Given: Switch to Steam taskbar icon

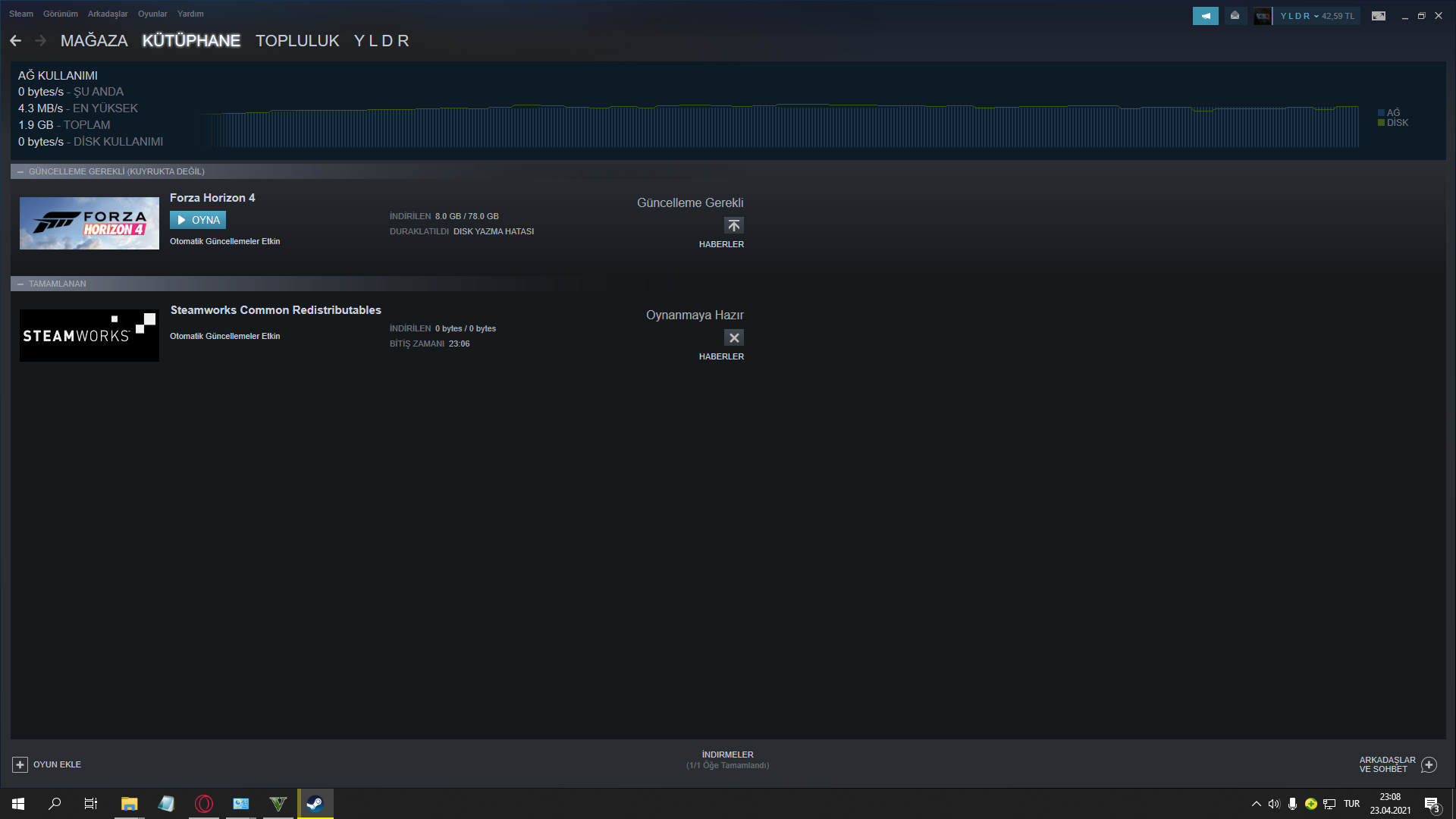Looking at the screenshot, I should click(x=315, y=804).
